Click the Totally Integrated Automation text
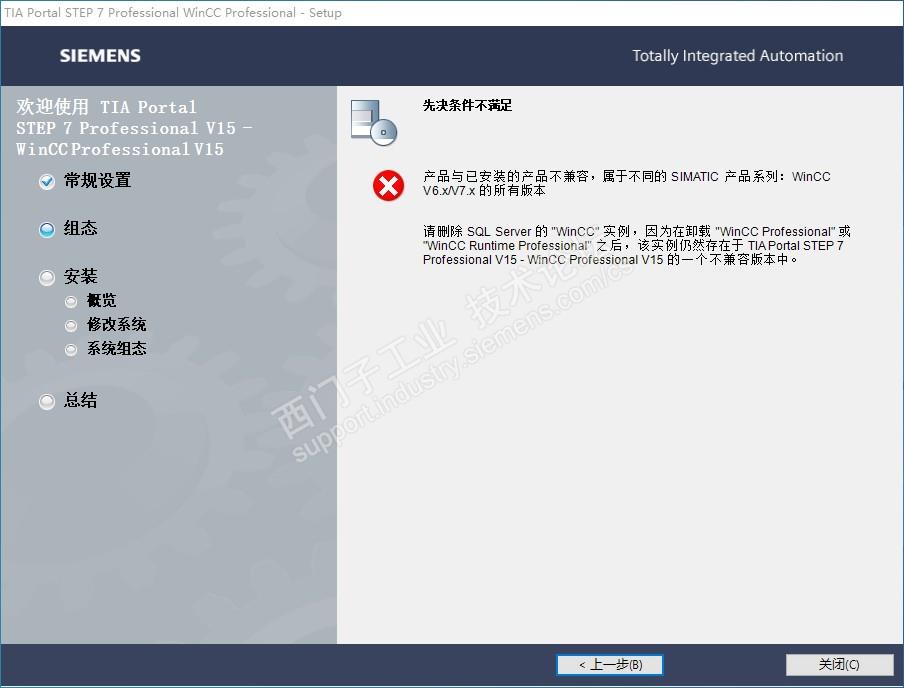This screenshot has width=904, height=688. tap(737, 56)
